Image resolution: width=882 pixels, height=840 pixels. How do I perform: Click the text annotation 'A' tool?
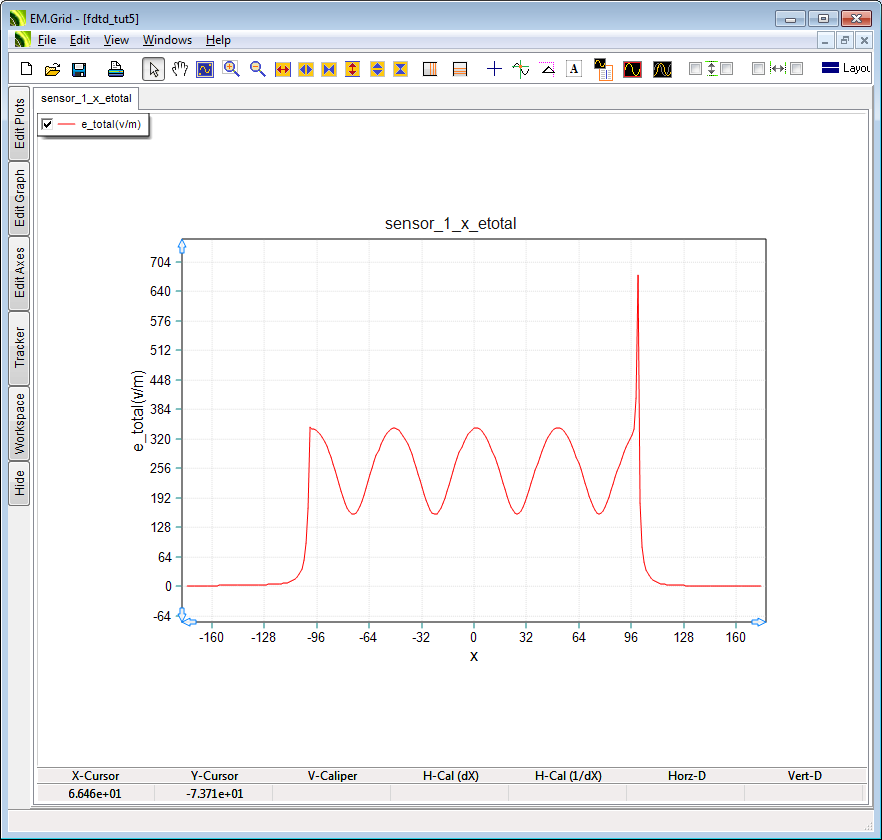pos(574,69)
